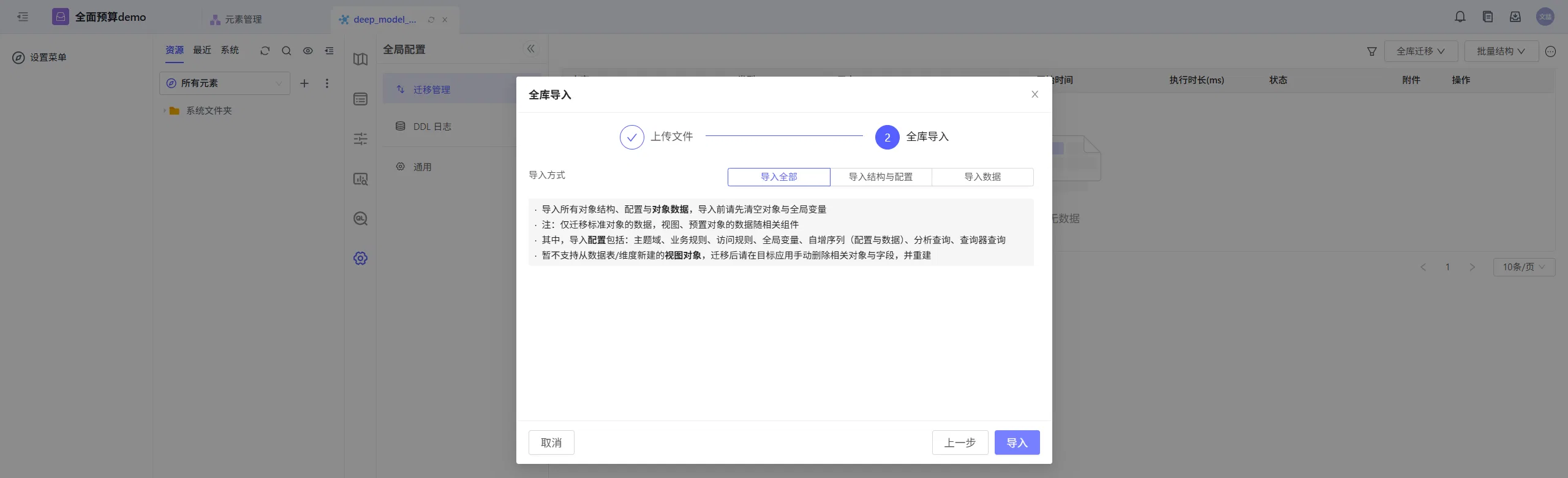Select 导入数据 import mode
This screenshot has width=1568, height=478.
pyautogui.click(x=982, y=177)
